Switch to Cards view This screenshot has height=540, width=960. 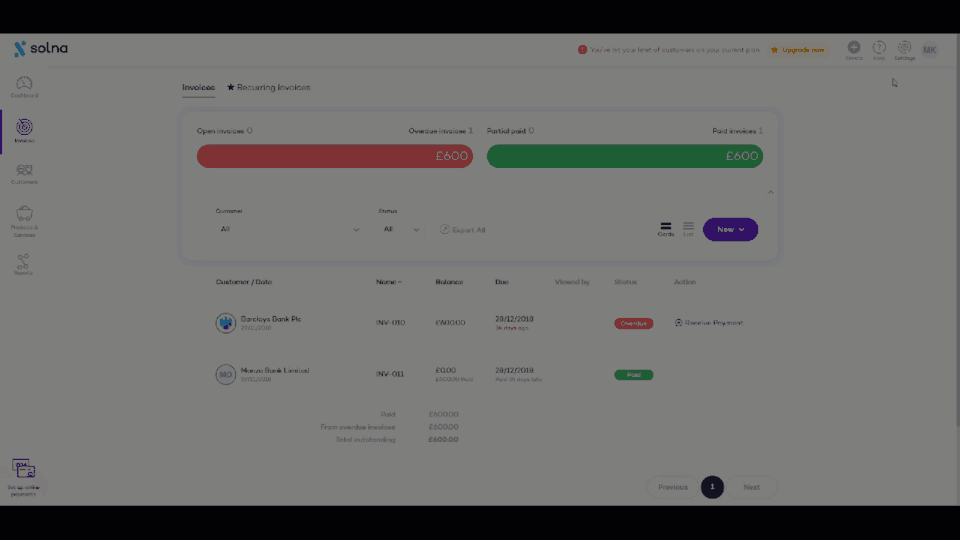tap(666, 229)
